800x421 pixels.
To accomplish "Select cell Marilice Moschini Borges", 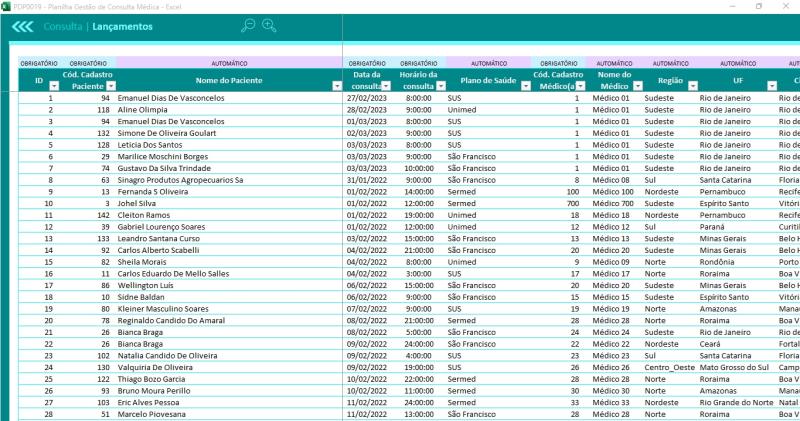I will 229,157.
